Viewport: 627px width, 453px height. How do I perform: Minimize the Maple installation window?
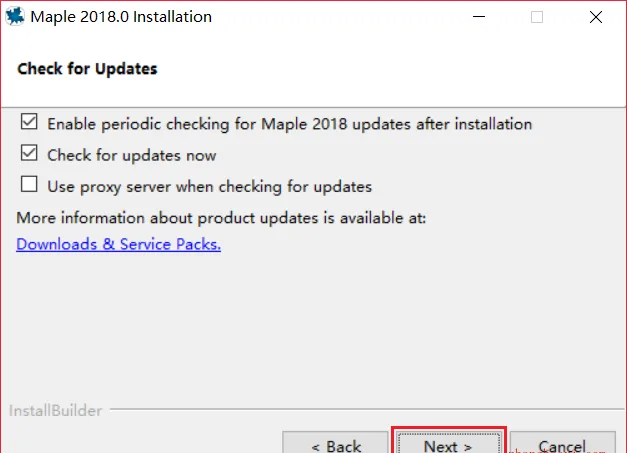479,17
